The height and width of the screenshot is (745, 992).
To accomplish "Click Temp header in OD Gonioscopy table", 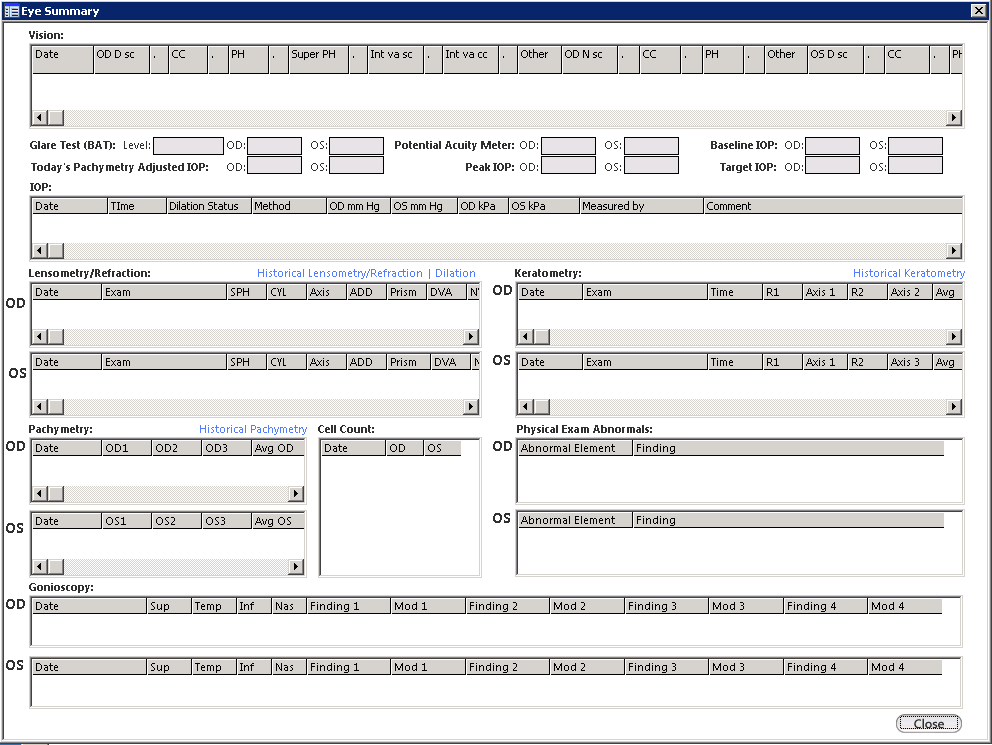I will pos(214,606).
